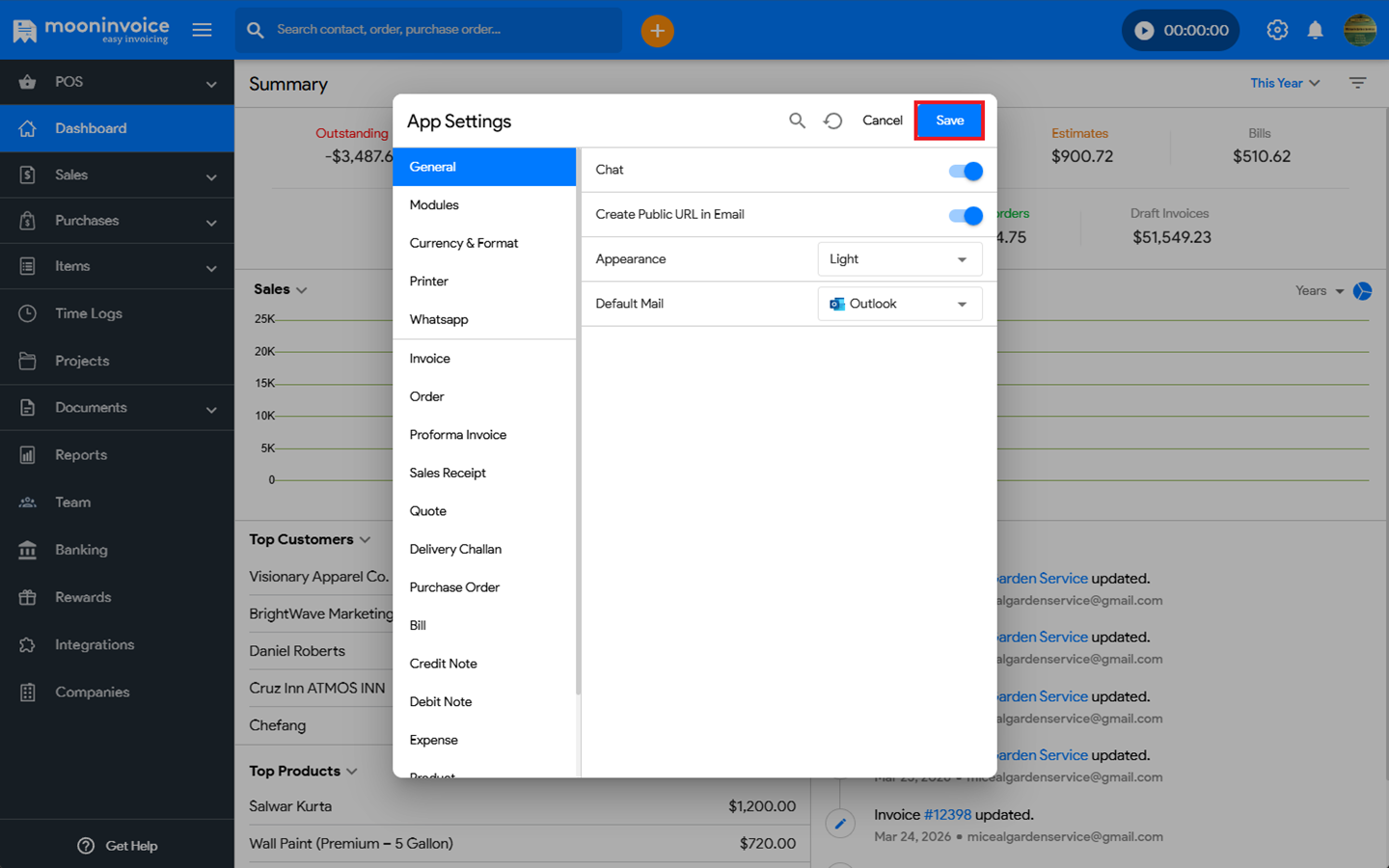This screenshot has width=1389, height=868.
Task: Open the Appearance dropdown set to Light
Action: tap(899, 259)
